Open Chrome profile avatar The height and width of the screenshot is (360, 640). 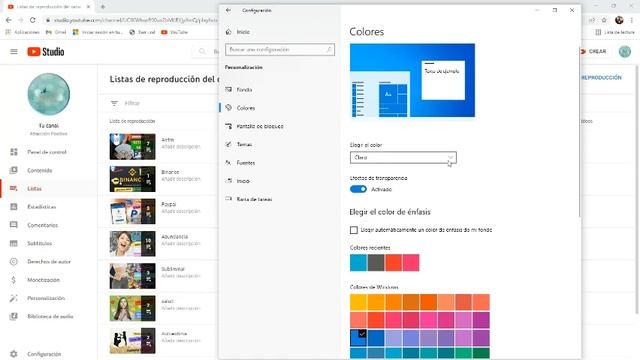(619, 20)
